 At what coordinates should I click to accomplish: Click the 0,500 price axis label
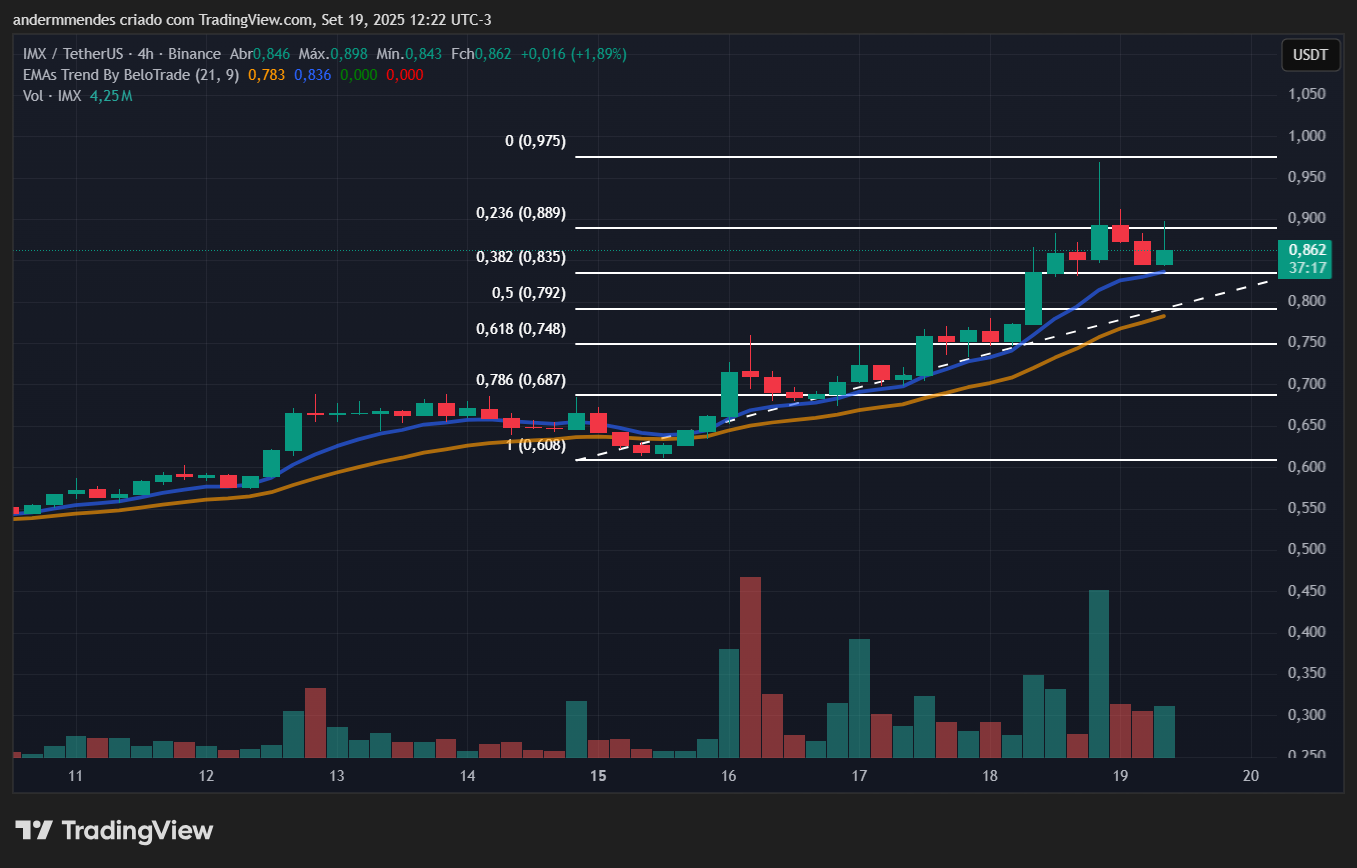1307,549
